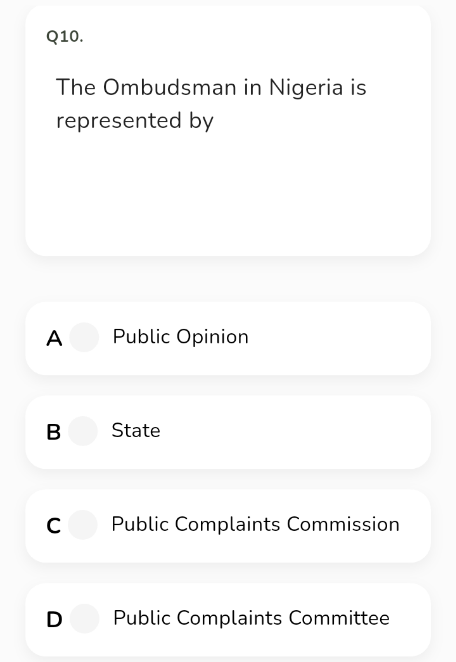Viewport: 456px width, 662px height.
Task: Click the letter B option label
Action: point(54,432)
